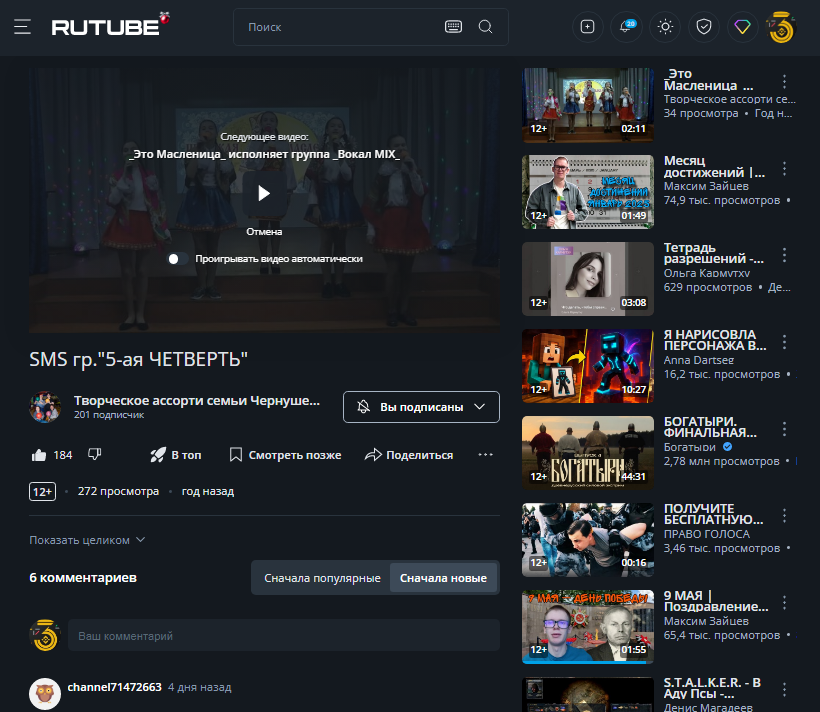This screenshot has width=820, height=712.
Task: Open ПРАВО ГОЛОСА channel name
Action: tap(707, 534)
